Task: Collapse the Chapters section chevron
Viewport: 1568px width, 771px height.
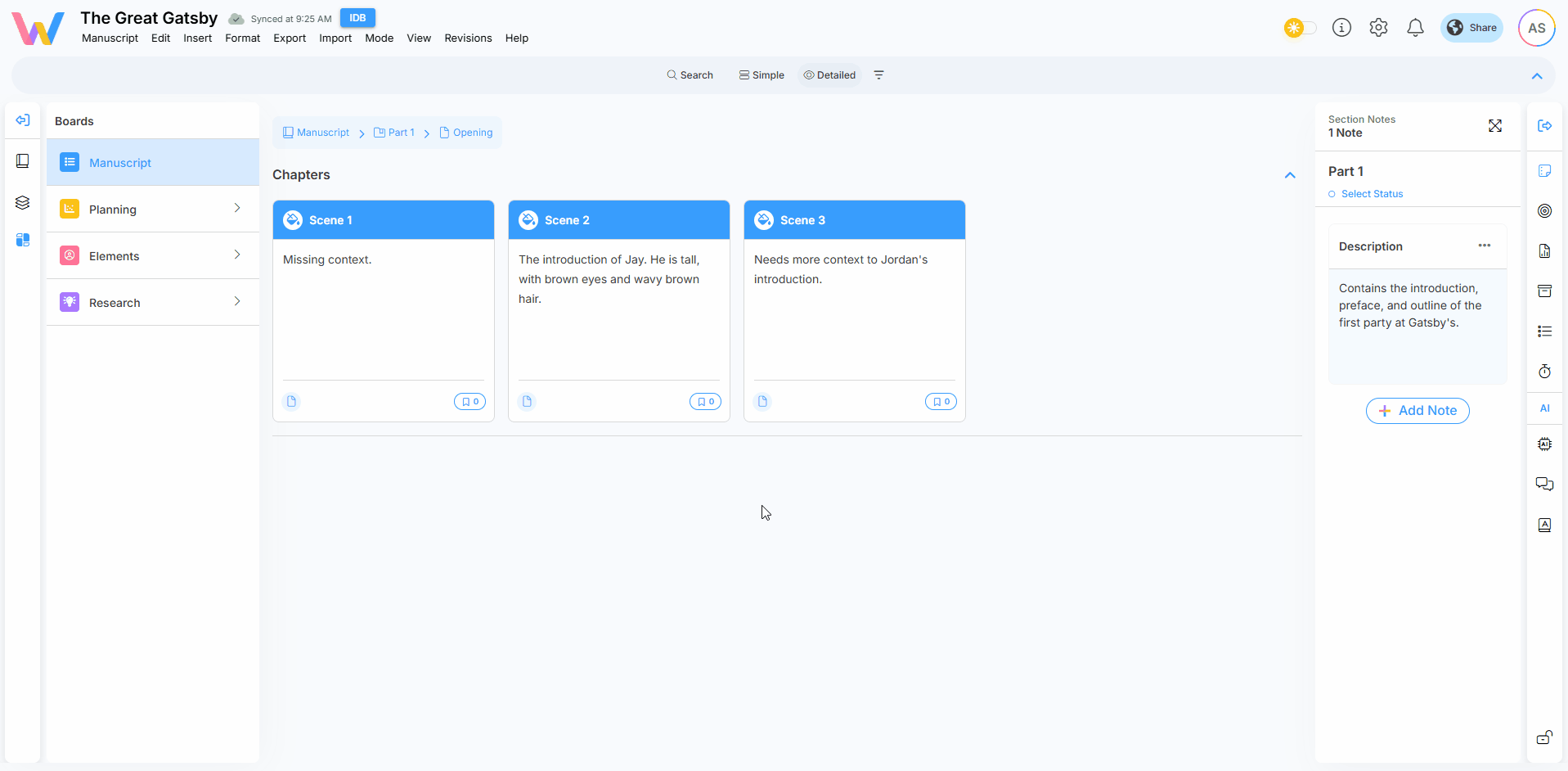Action: (1290, 175)
